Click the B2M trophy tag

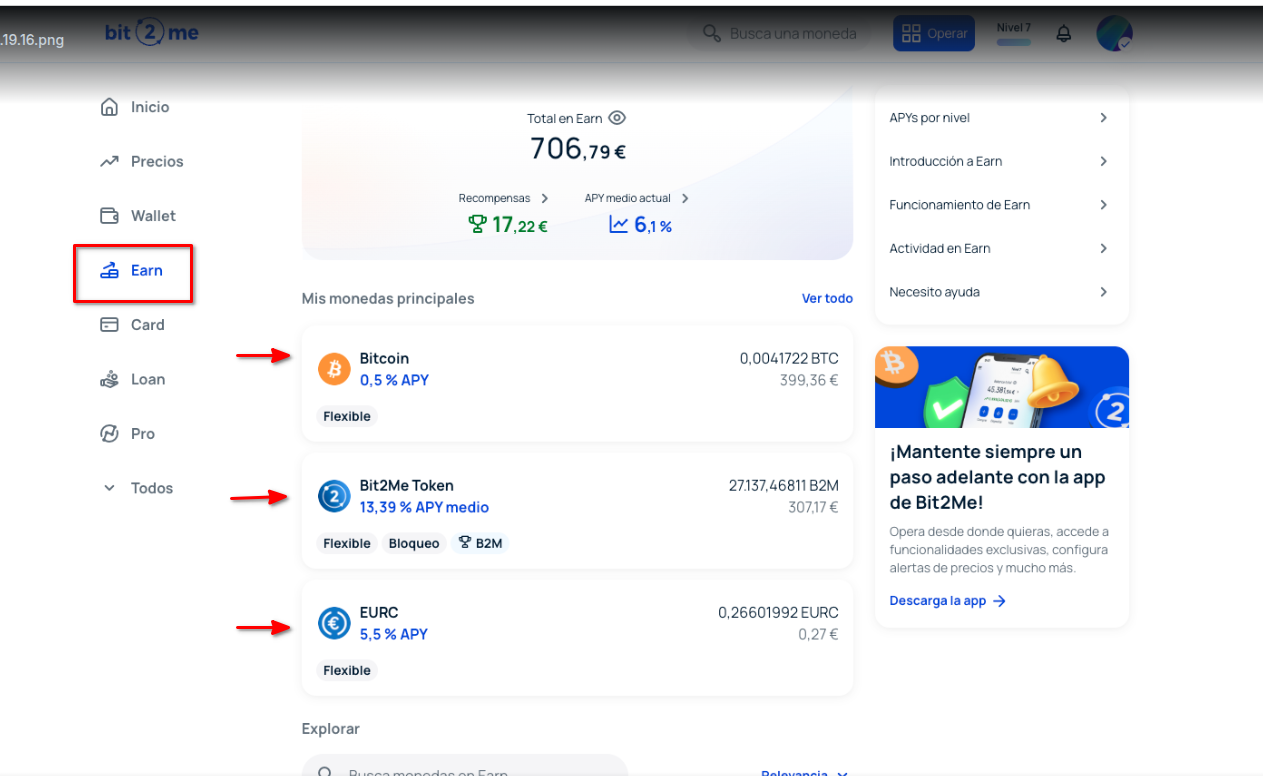[480, 543]
